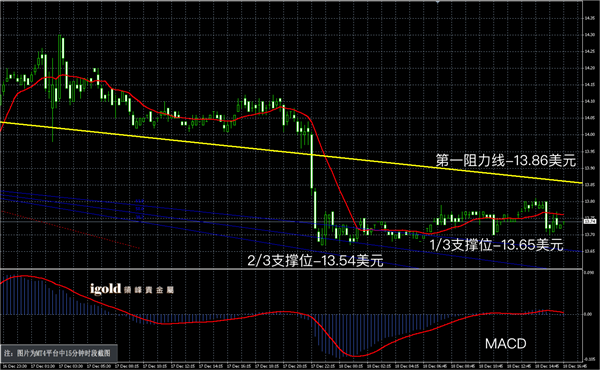
Task: Click the MACD indicator label
Action: coord(505,344)
